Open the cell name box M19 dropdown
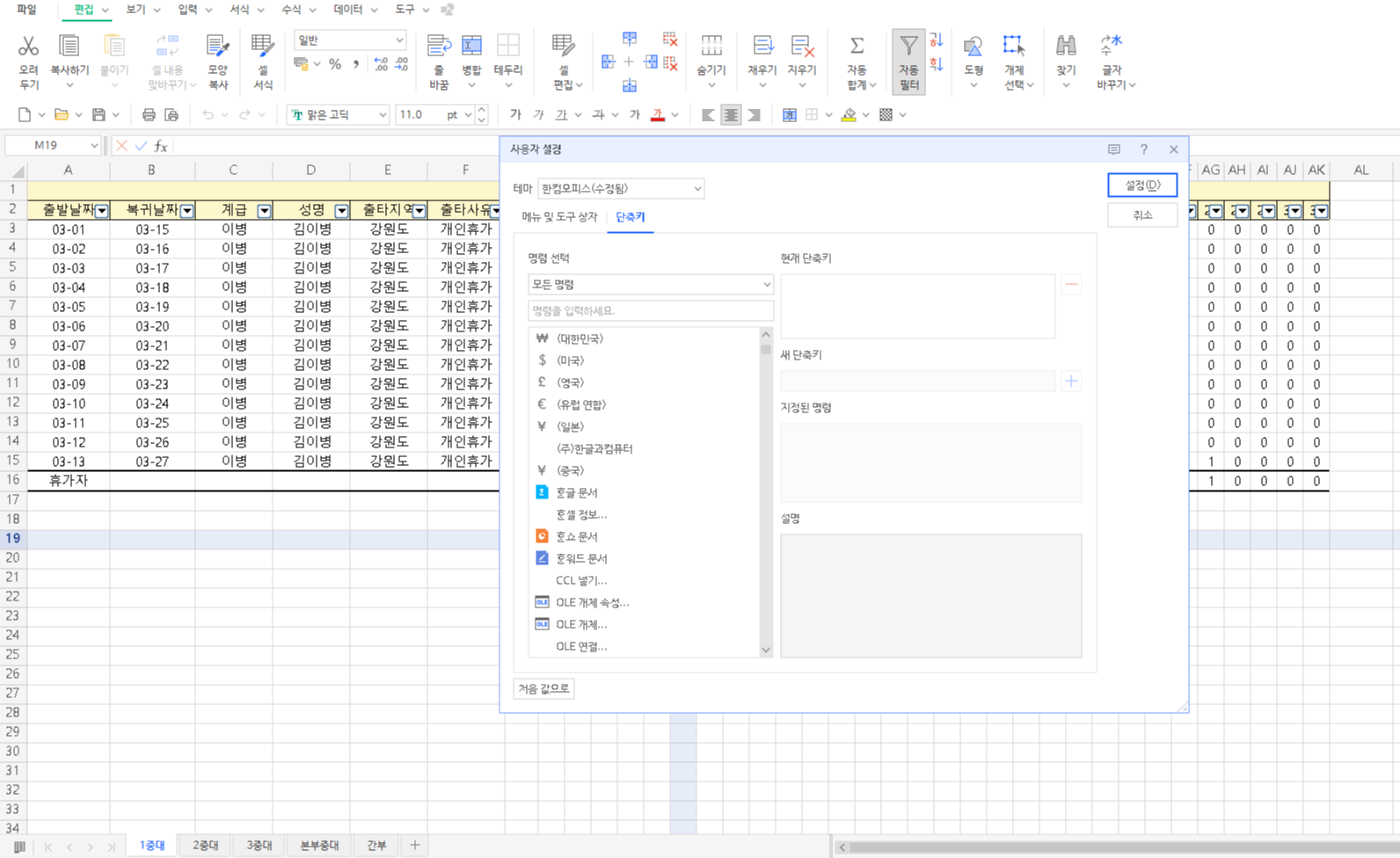This screenshot has height=858, width=1400. pos(93,145)
